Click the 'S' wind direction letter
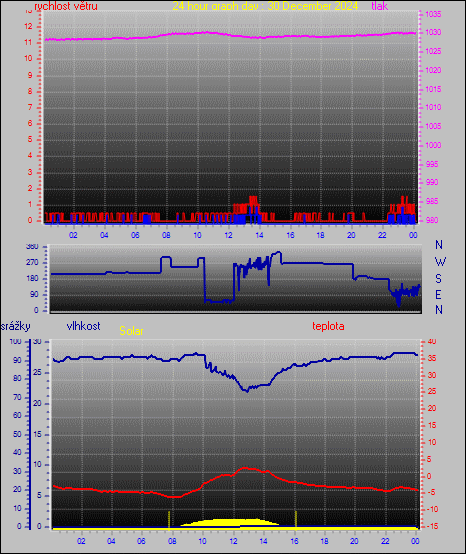The image size is (466, 554). click(x=438, y=279)
